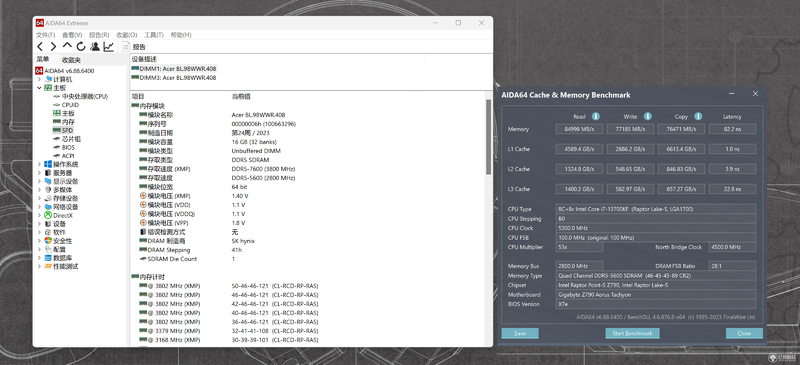Click the L1 Cache Copy value 6613.4 GB/s
This screenshot has width=800, height=365.
click(681, 149)
